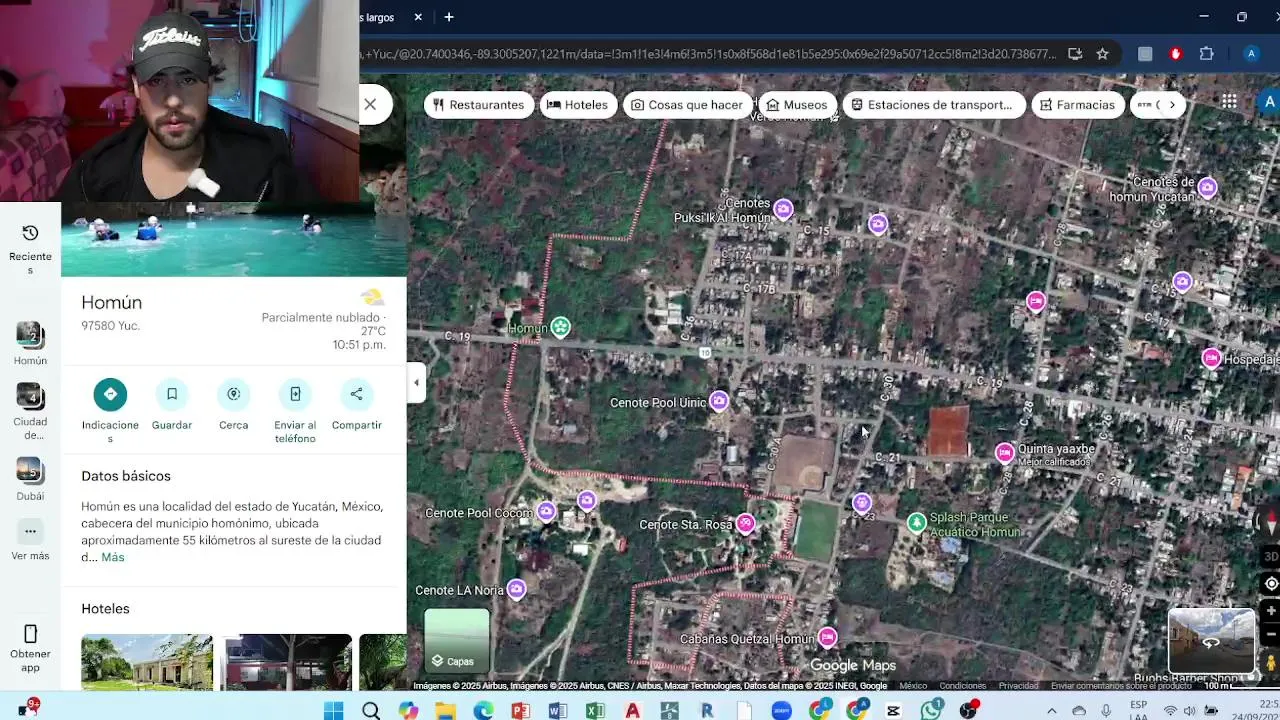Open the Ciudad de... recent item
The width and height of the screenshot is (1280, 720).
(30, 411)
